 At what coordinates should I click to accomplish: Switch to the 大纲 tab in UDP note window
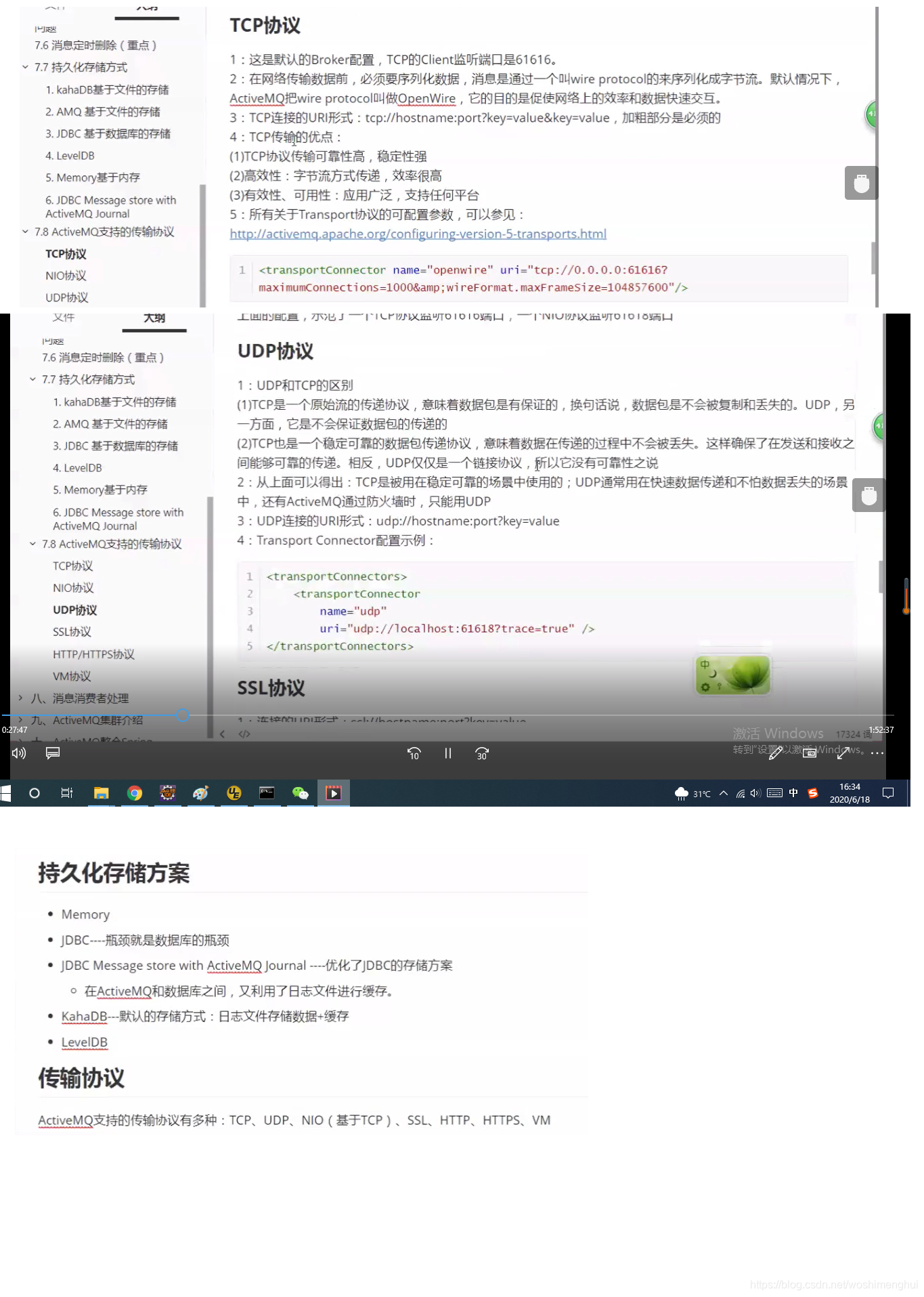154,318
